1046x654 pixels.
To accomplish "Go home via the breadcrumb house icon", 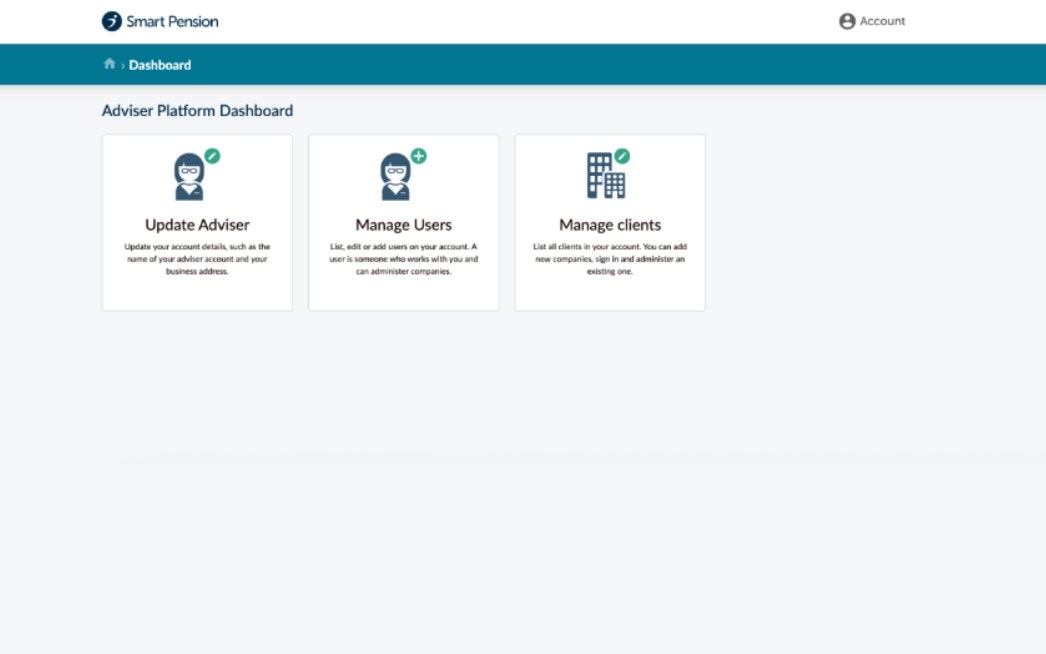I will (x=109, y=64).
